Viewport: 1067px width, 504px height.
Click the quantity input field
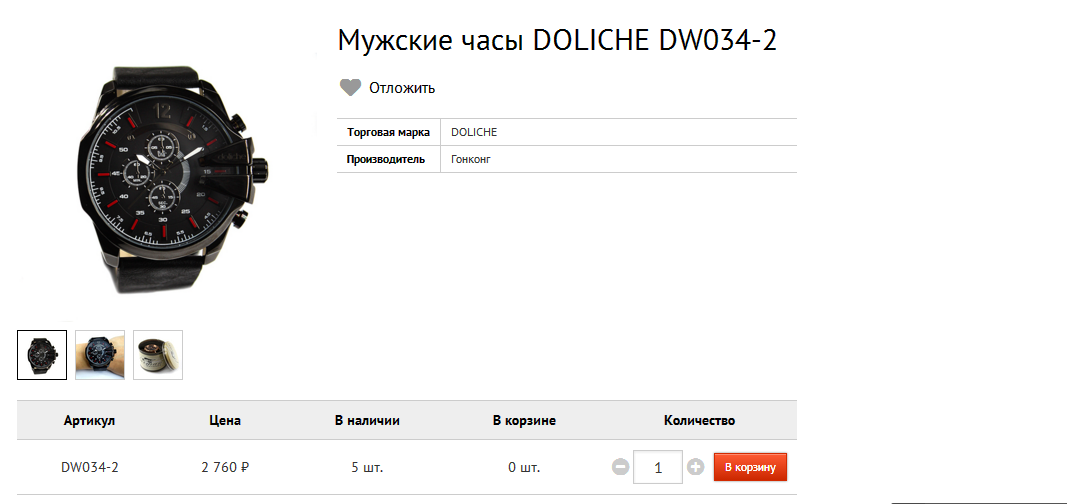tap(658, 467)
